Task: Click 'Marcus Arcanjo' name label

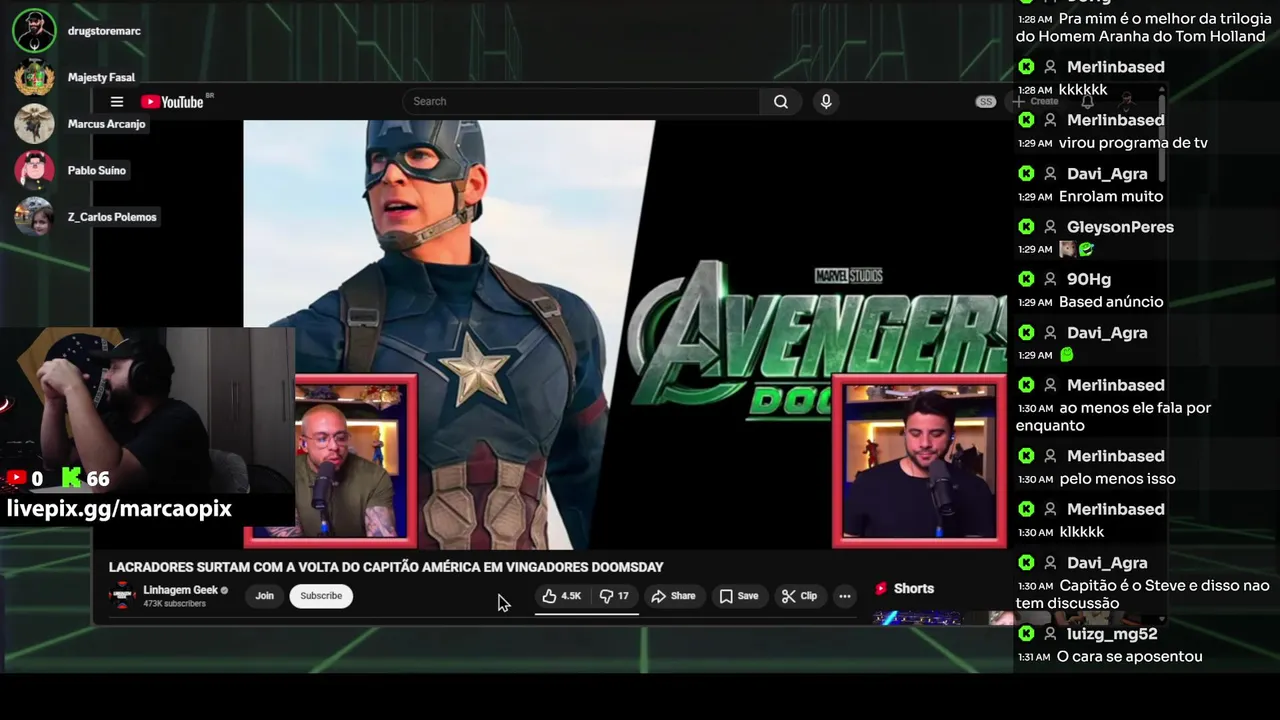Action: pos(106,124)
